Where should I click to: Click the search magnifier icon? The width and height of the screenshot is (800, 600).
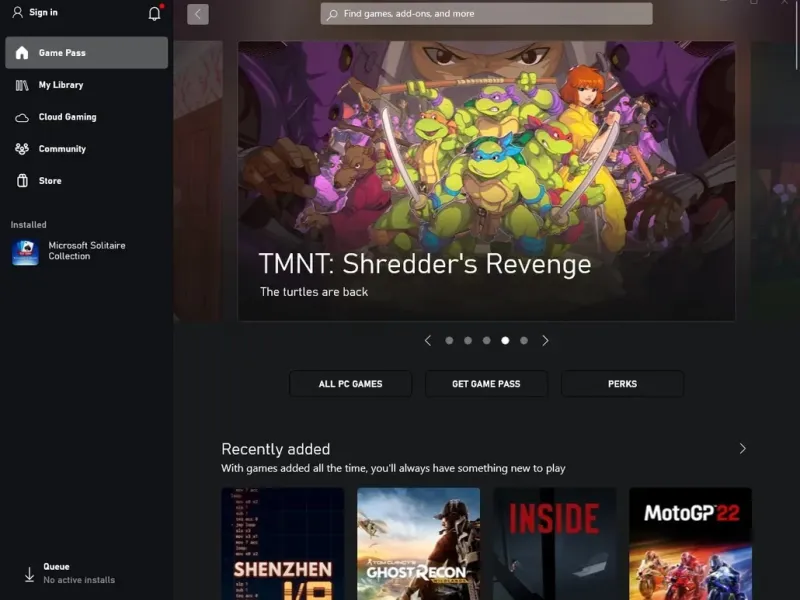[x=332, y=14]
